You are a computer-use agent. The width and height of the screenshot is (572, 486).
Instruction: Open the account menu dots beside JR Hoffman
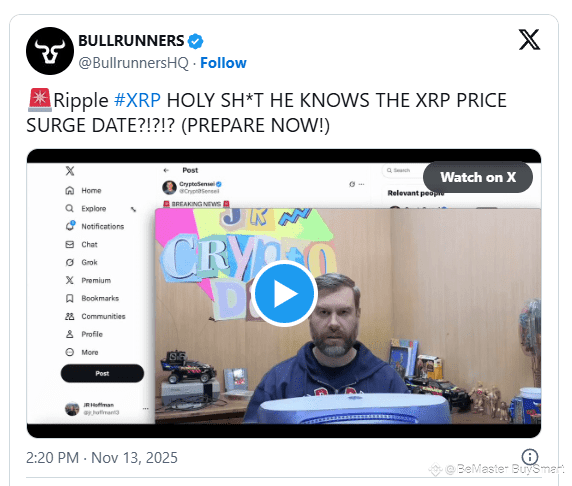click(146, 408)
